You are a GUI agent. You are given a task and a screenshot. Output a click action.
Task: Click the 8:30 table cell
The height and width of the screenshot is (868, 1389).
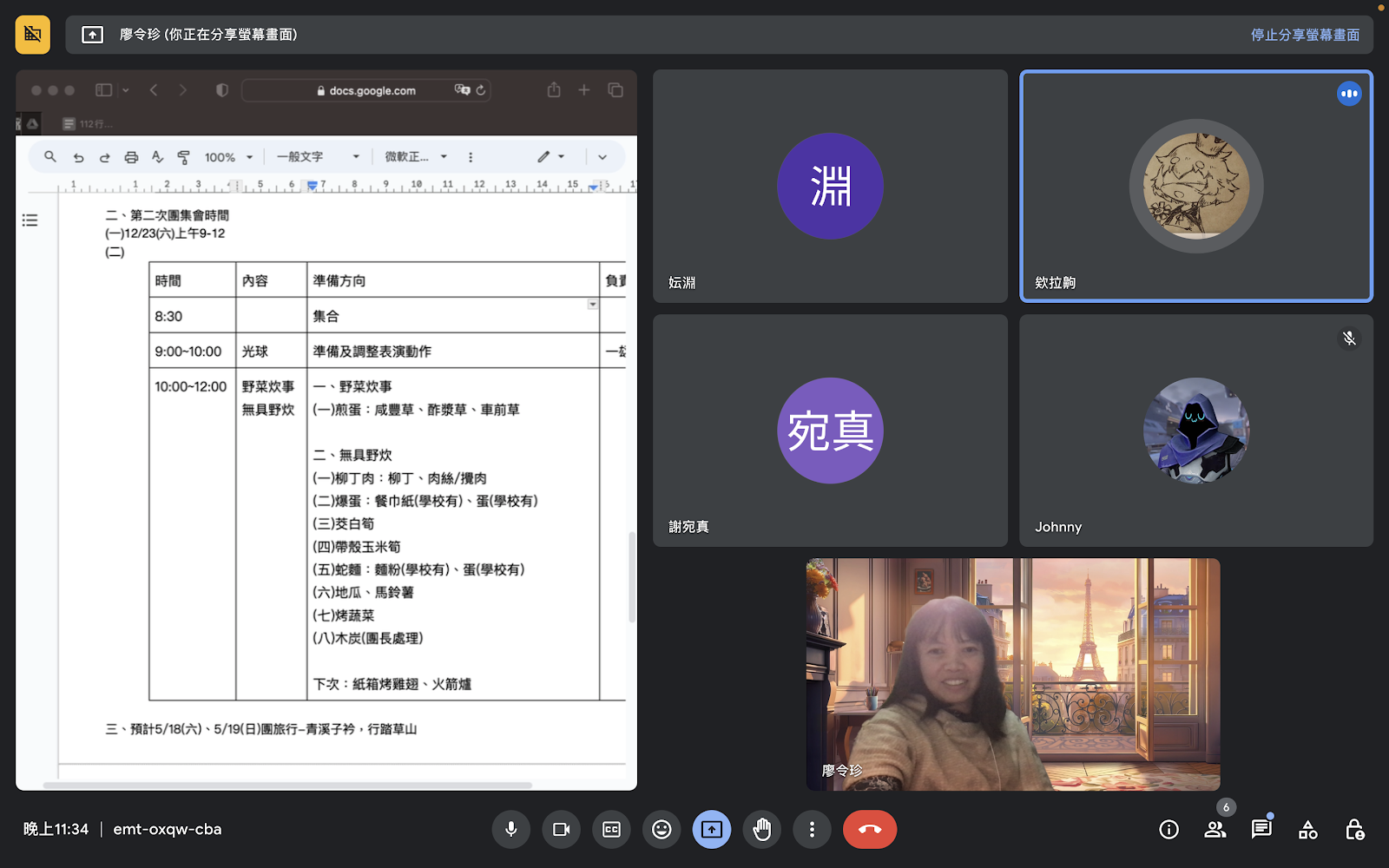pos(193,316)
